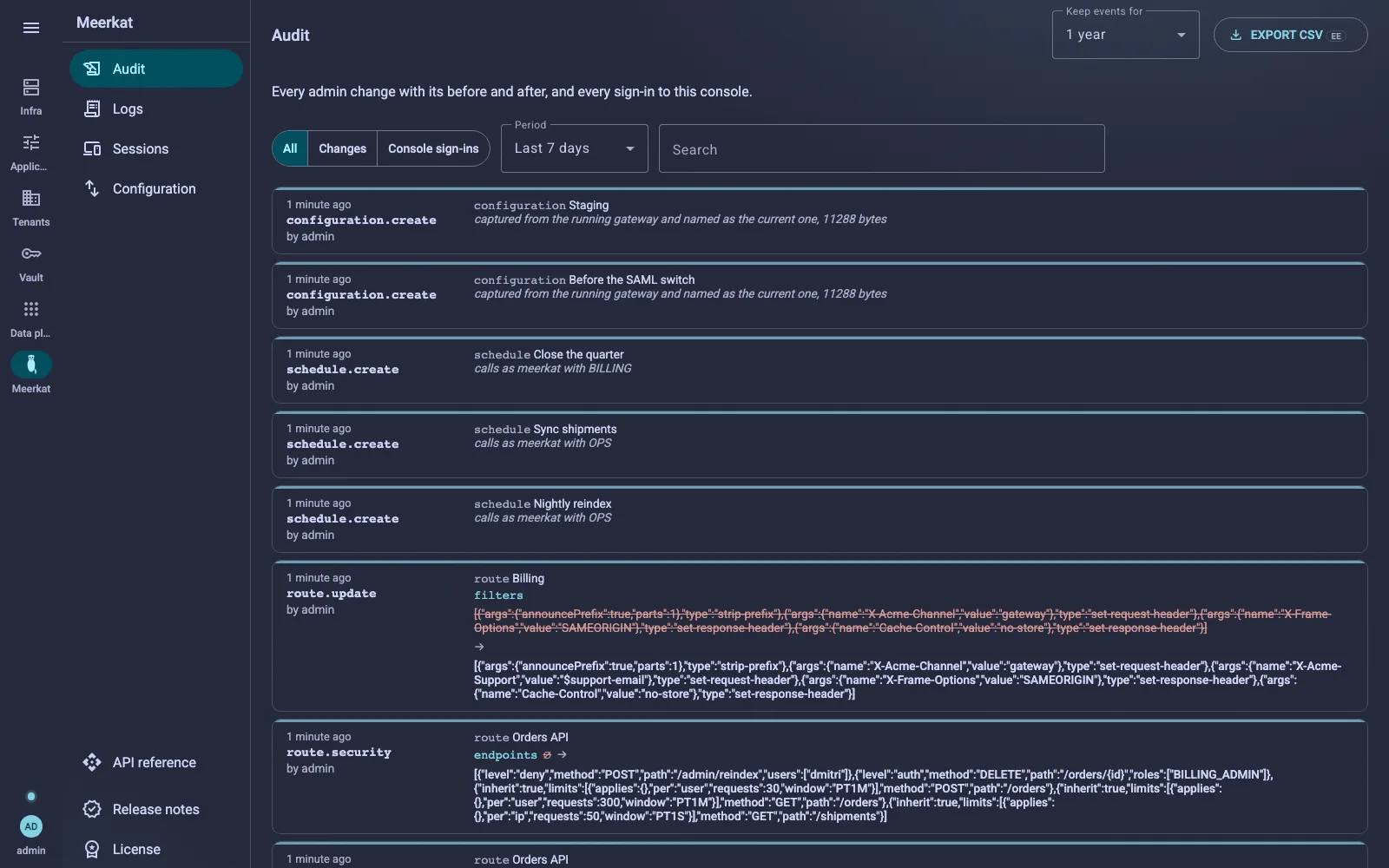The image size is (1389, 868).
Task: Select the Meerkat icon in rail
Action: click(31, 365)
